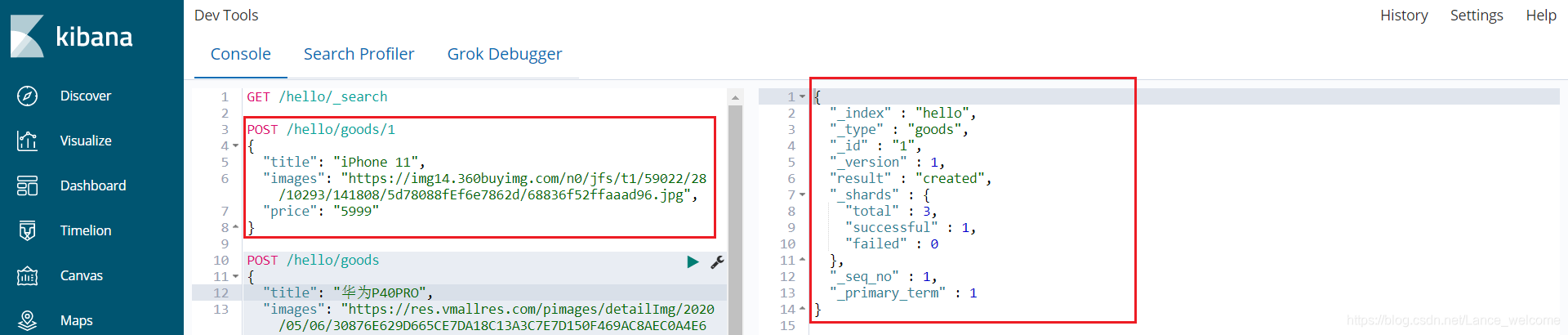Viewport: 1568px width, 335px height.
Task: Collapse request body at editor line 4
Action: [236, 145]
